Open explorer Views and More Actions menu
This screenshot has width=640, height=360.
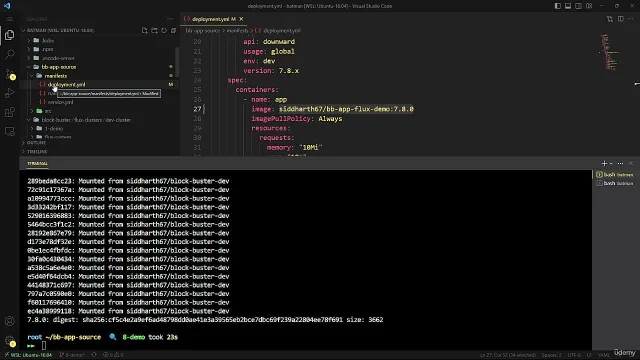(x=170, y=19)
